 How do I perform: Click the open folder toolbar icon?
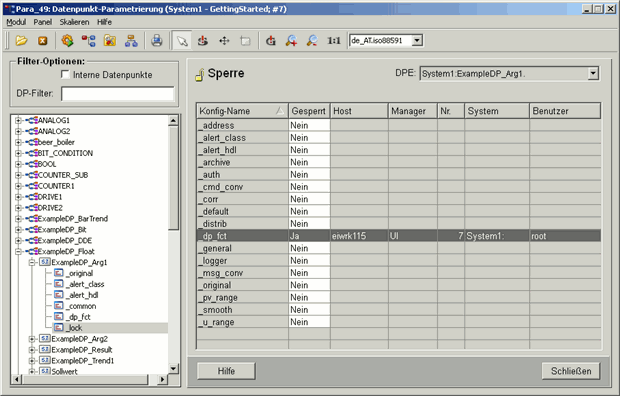pos(21,40)
